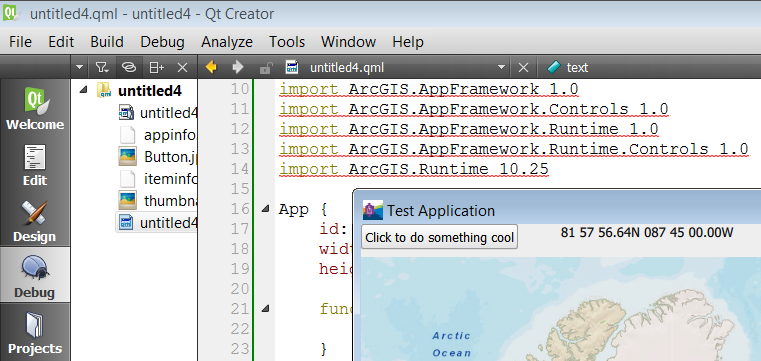Click the text symbol selector in editor toolbar
The width and height of the screenshot is (761, 361).
(568, 67)
